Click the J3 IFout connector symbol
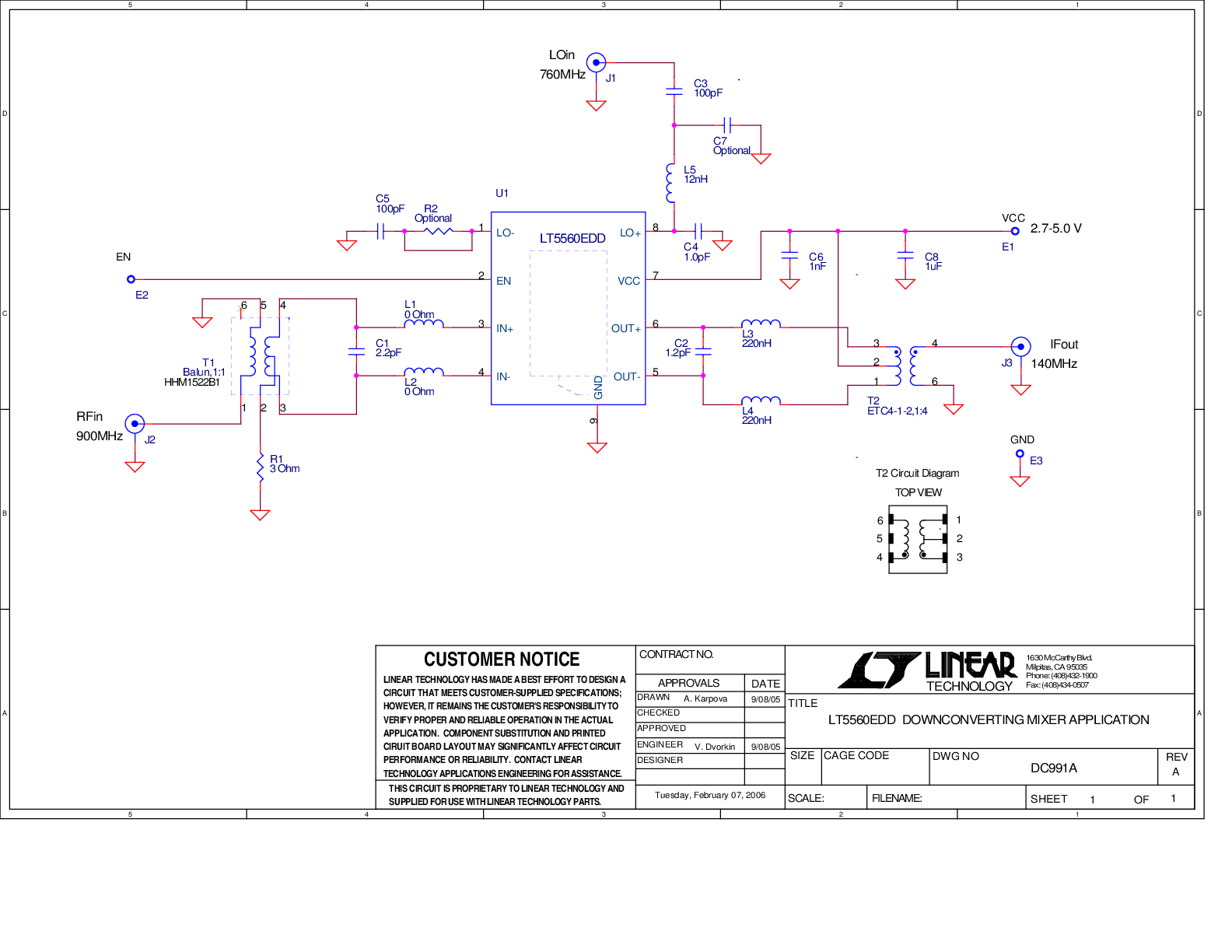 pyautogui.click(x=1020, y=347)
